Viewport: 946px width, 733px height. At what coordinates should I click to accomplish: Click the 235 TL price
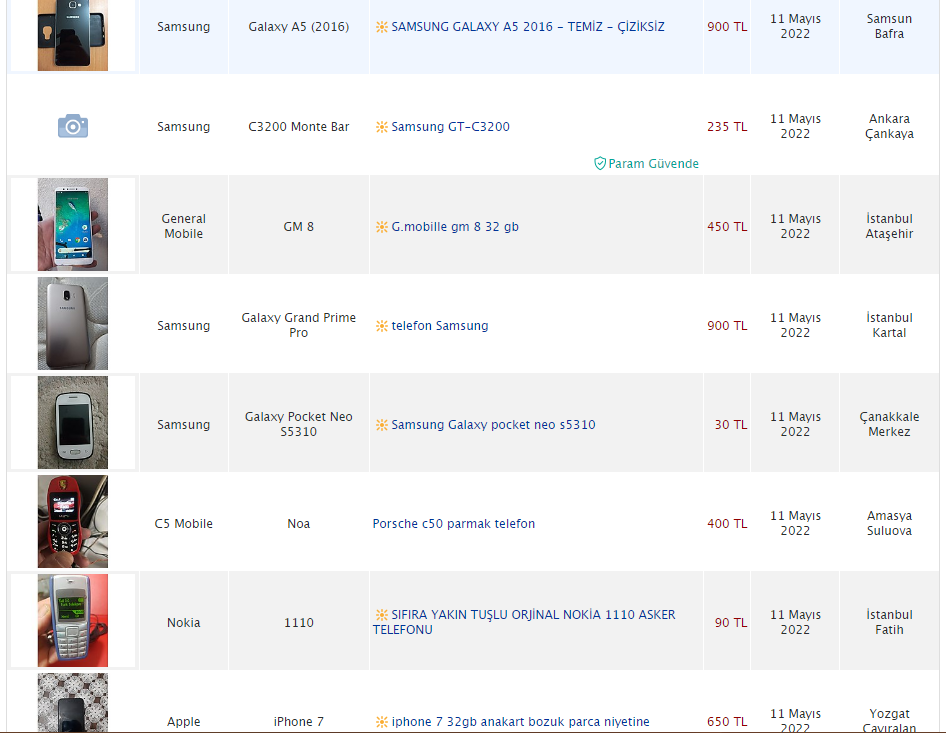click(727, 127)
